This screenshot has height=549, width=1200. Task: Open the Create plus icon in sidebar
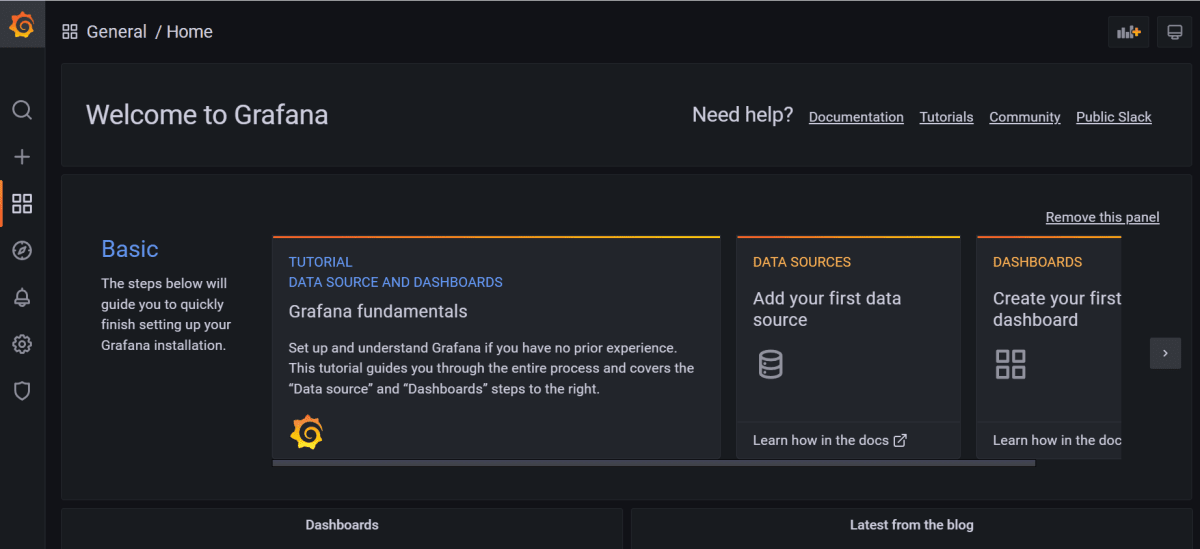pos(22,157)
